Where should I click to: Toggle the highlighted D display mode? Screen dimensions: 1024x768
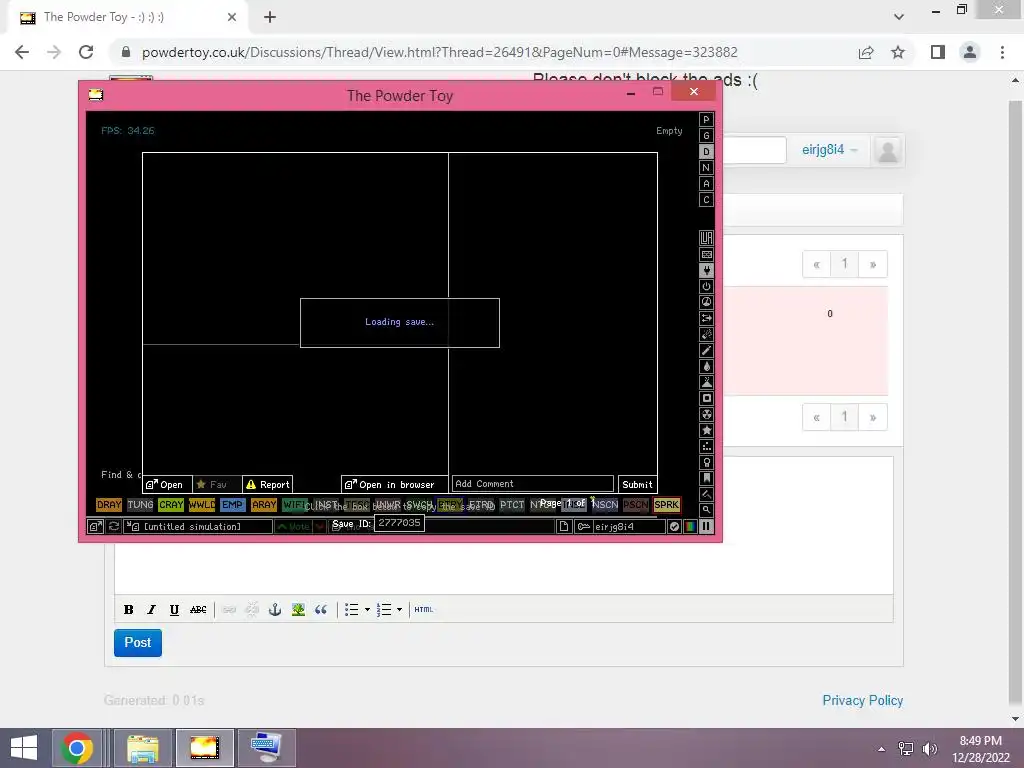tap(706, 152)
